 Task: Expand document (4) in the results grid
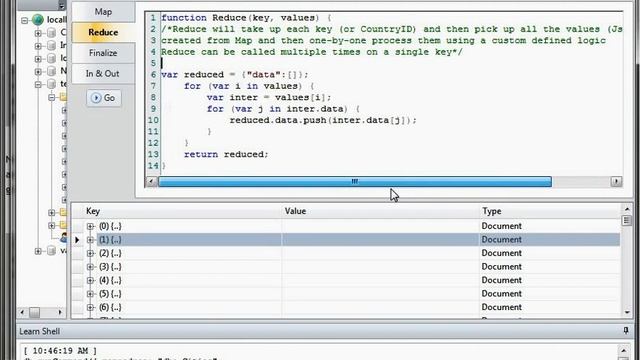pyautogui.click(x=90, y=280)
